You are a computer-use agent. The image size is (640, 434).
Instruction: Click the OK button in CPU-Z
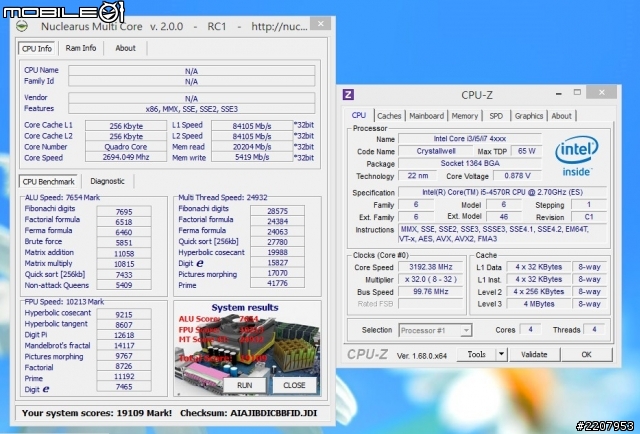click(x=586, y=354)
